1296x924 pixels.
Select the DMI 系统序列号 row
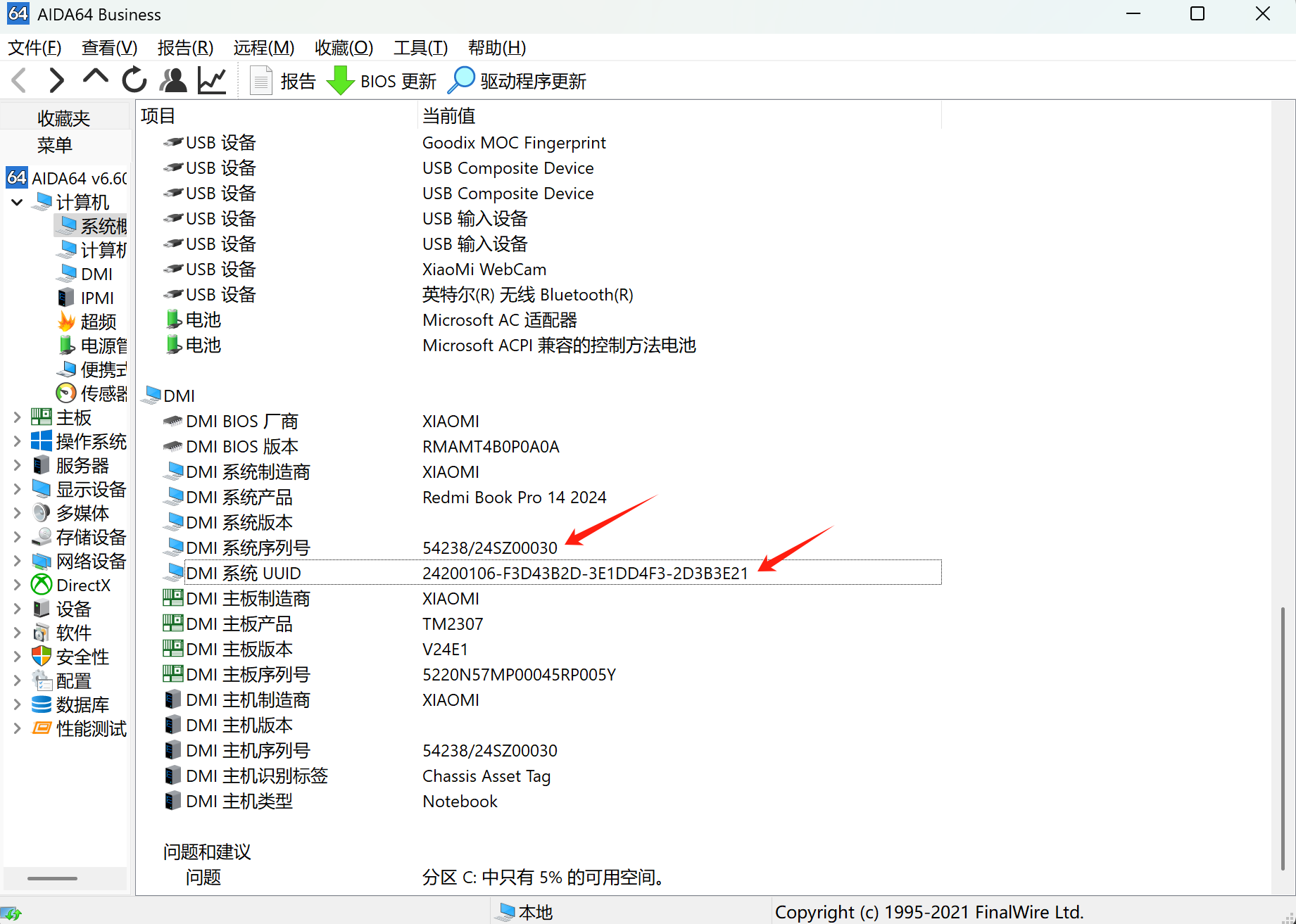(553, 548)
